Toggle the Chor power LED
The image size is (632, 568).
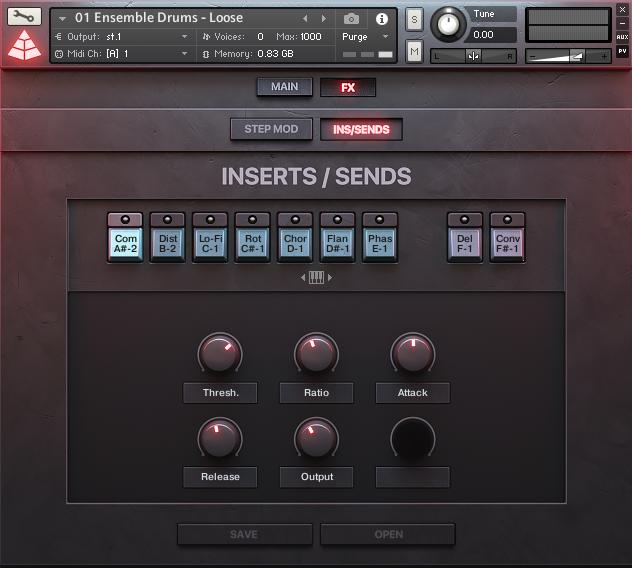(295, 220)
